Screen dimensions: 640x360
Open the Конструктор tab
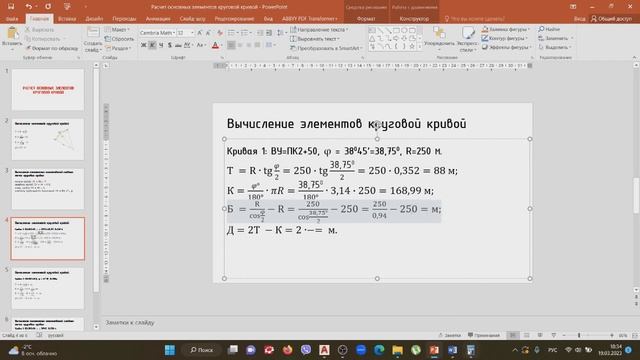tap(414, 19)
